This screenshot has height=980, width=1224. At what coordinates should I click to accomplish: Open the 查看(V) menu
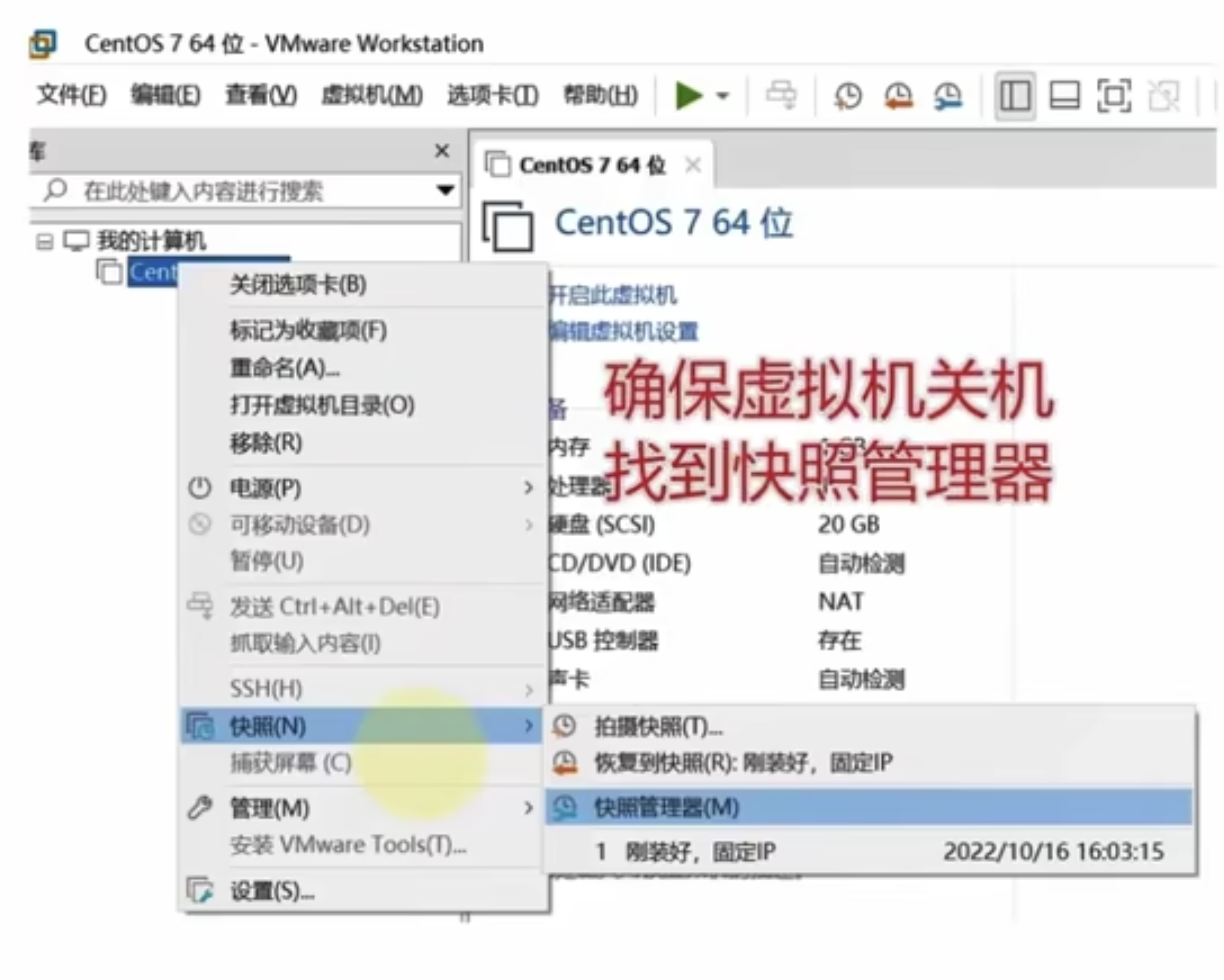click(260, 96)
